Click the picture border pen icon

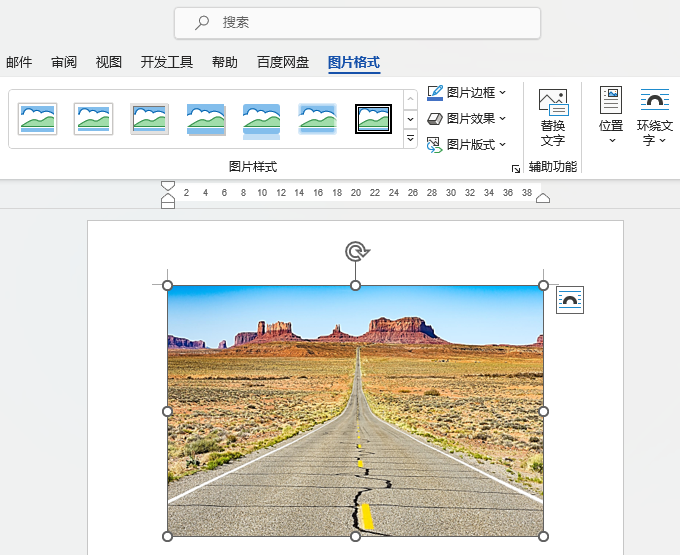[x=435, y=92]
